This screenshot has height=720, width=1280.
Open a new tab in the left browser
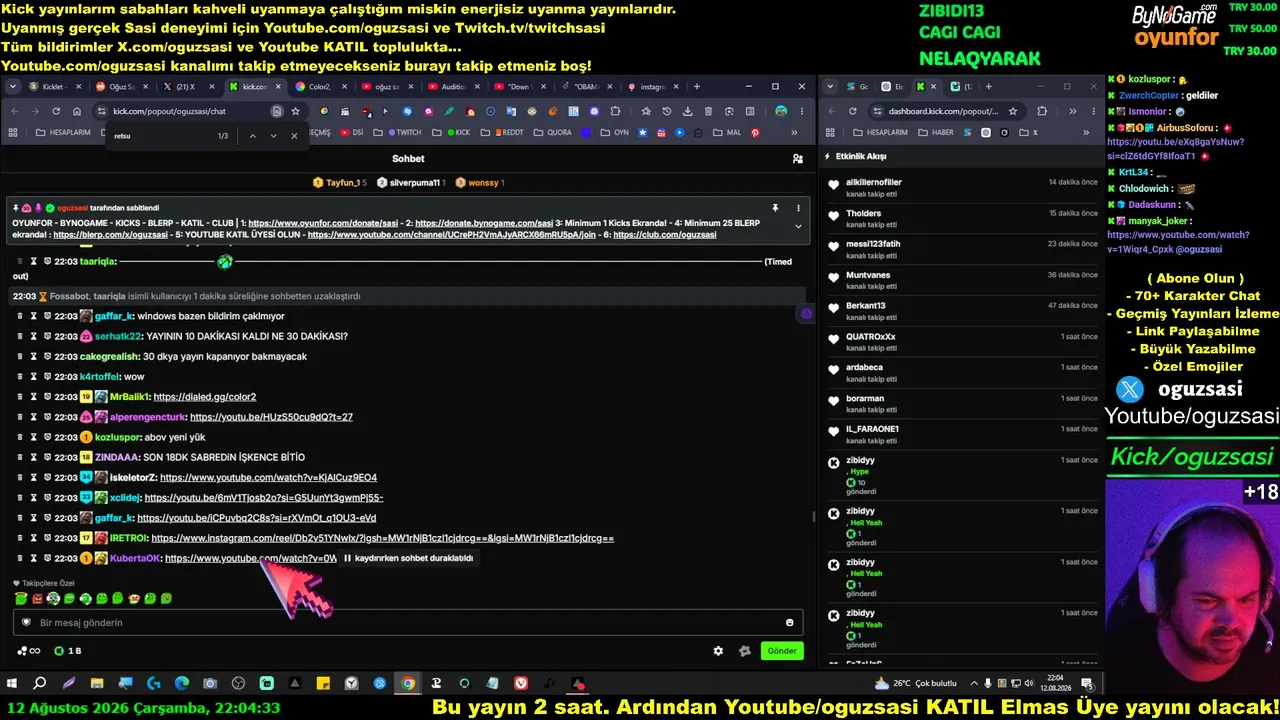coord(697,87)
